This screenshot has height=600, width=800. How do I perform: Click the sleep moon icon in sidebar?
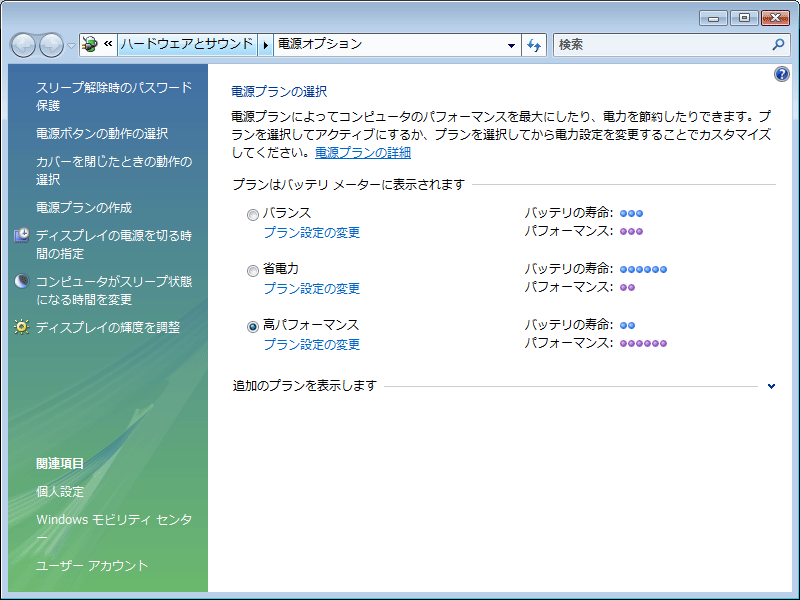tap(21, 281)
